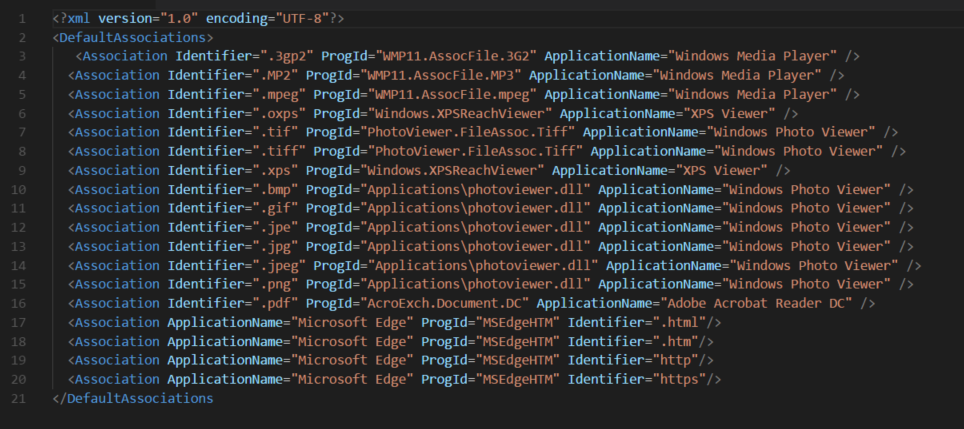Click the identifier value ".htm" on line 18
This screenshot has width=964, height=429.
pyautogui.click(x=676, y=341)
